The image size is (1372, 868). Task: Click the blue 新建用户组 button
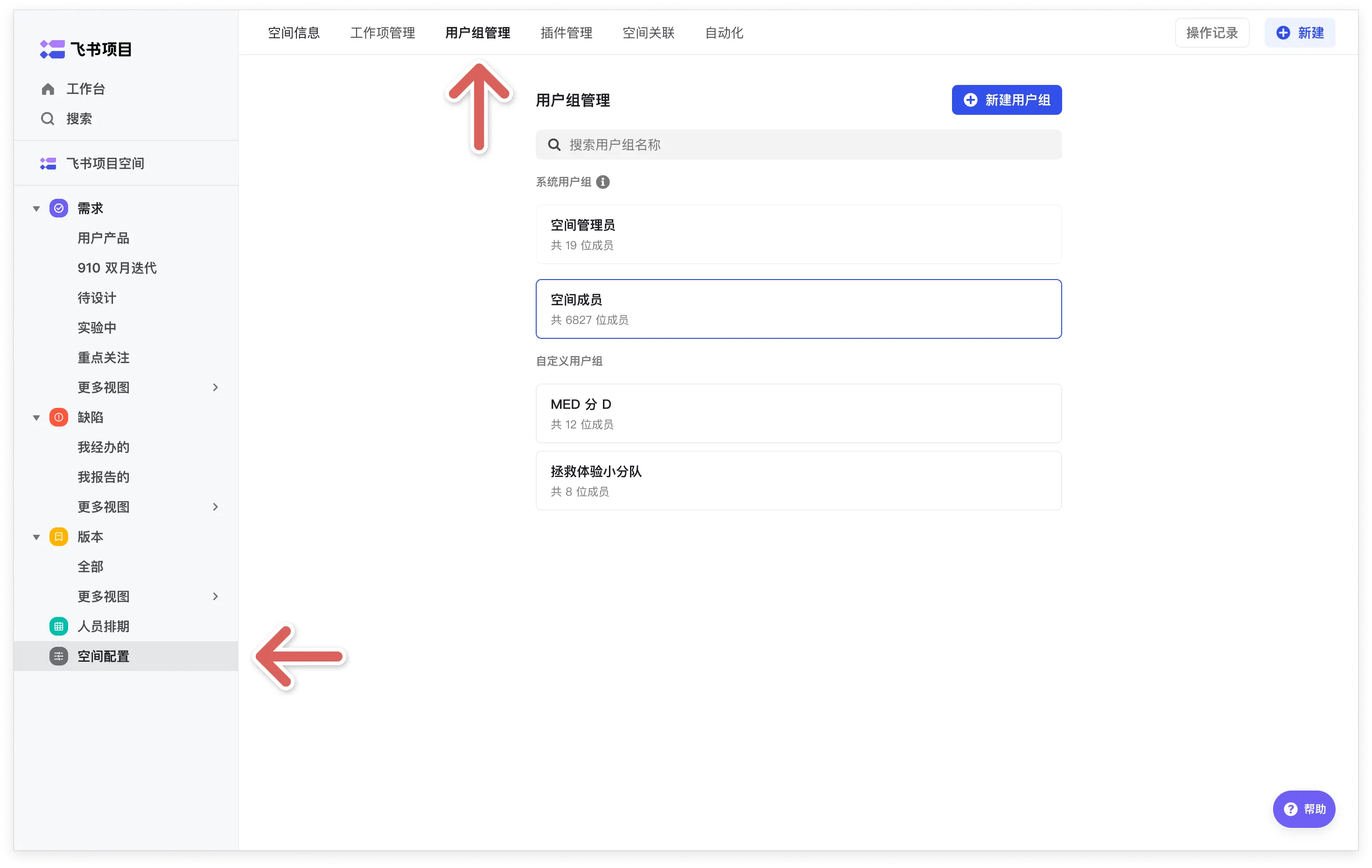1006,100
